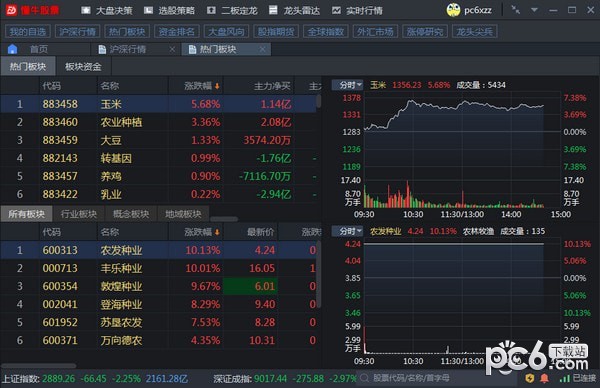Click the 我的自选 toolbar button
This screenshot has width=600, height=388.
click(28, 31)
